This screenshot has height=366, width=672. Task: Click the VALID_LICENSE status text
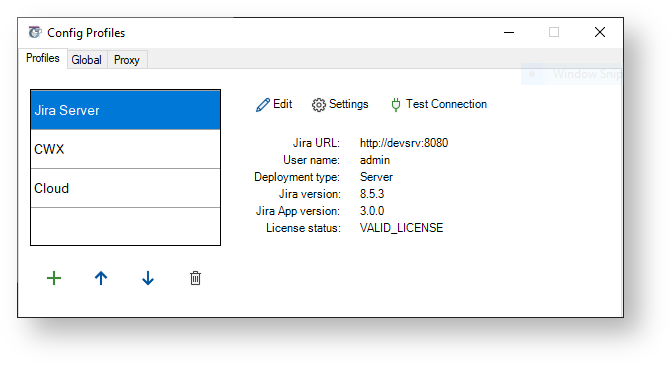click(x=401, y=228)
